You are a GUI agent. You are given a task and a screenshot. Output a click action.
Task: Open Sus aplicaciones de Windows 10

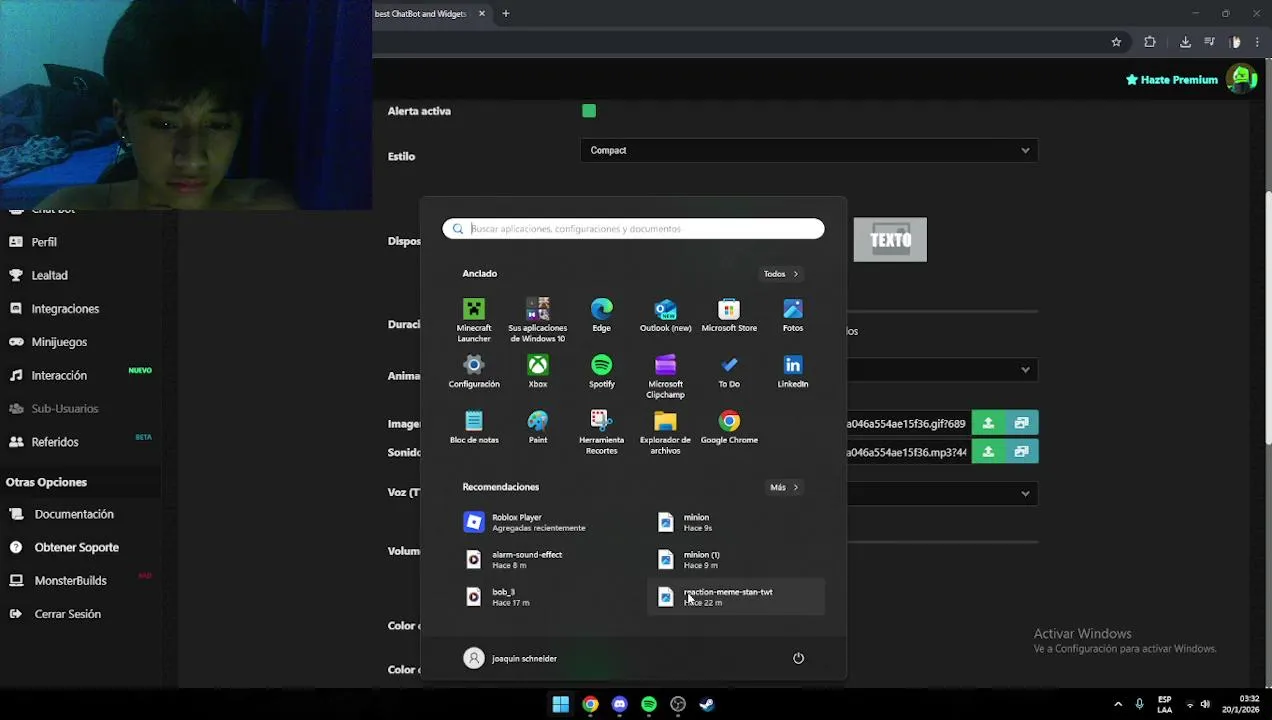click(538, 320)
